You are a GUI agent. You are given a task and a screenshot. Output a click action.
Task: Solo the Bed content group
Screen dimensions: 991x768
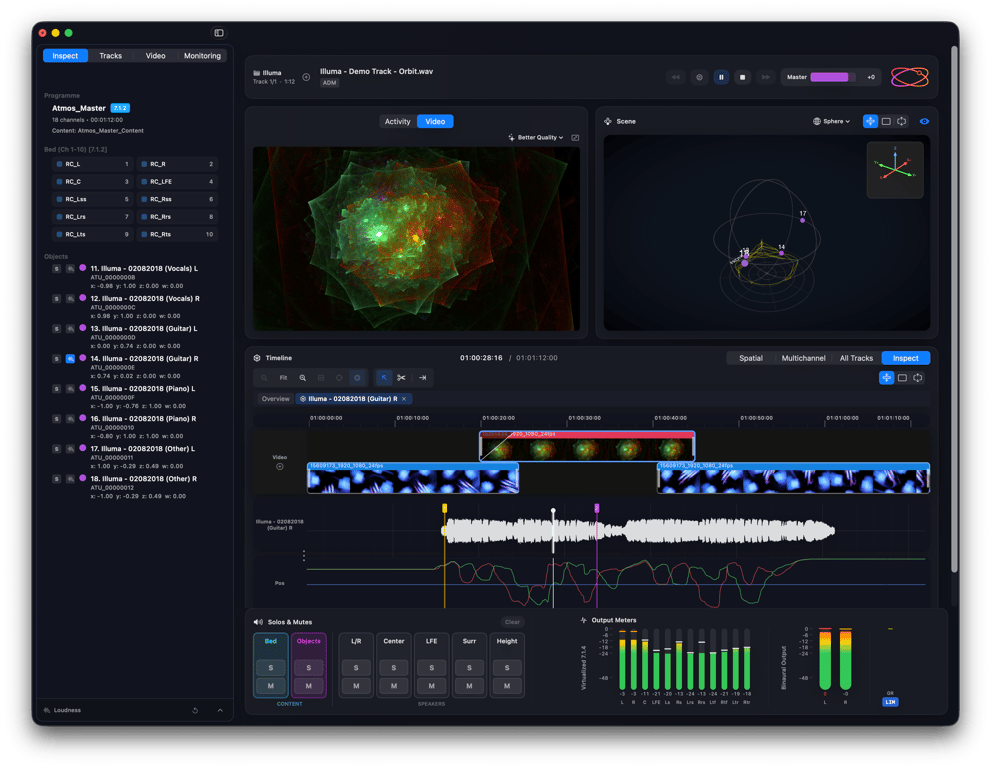pyautogui.click(x=270, y=667)
